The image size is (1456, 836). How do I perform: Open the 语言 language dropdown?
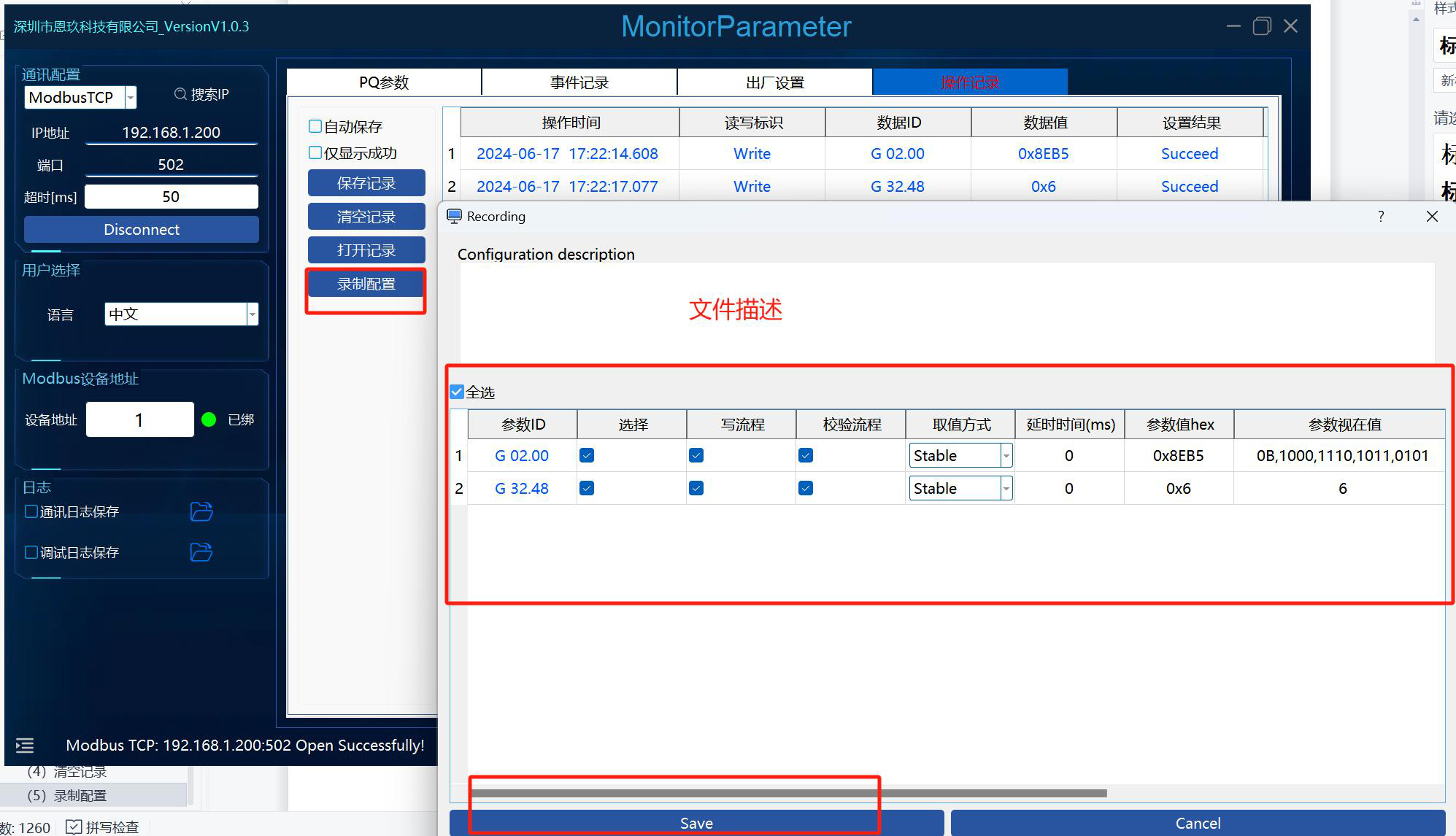point(253,314)
